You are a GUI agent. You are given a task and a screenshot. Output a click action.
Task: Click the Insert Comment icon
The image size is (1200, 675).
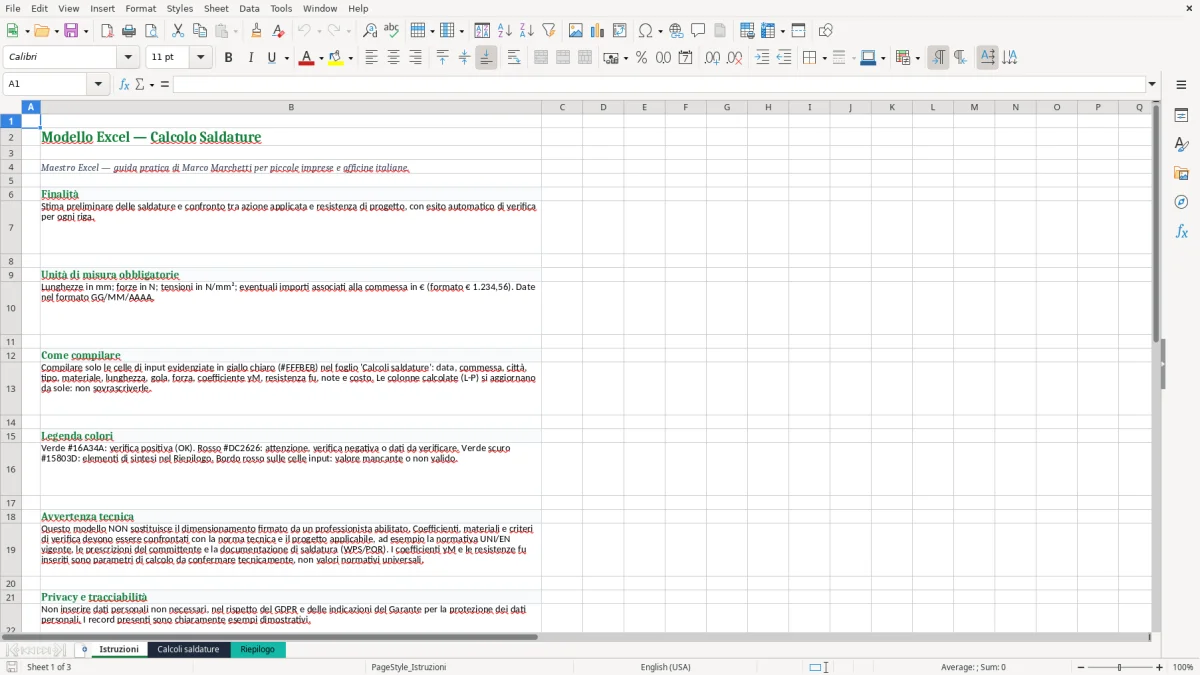(x=698, y=31)
